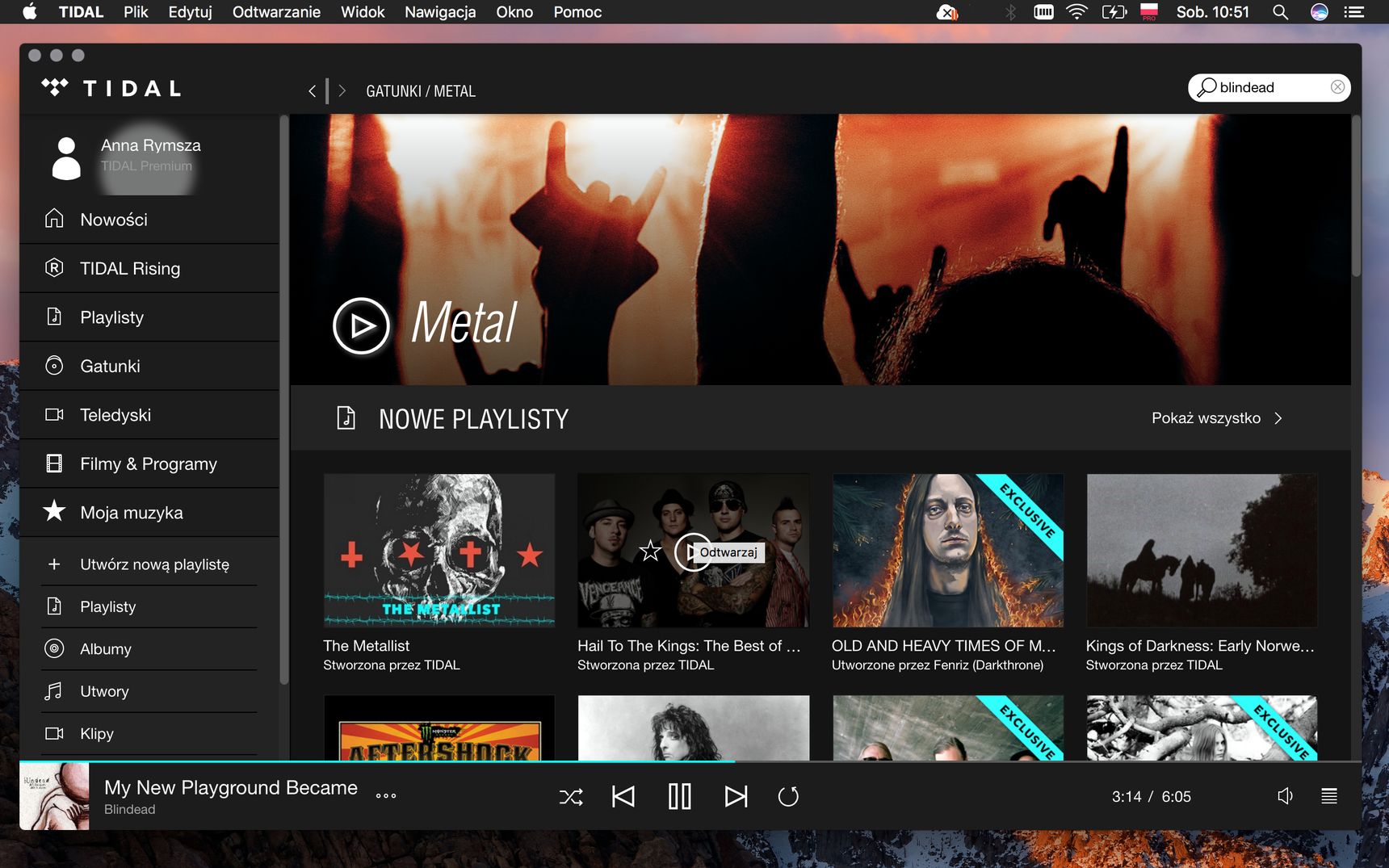Open Wi-Fi status menu
The image size is (1389, 868).
click(1076, 12)
